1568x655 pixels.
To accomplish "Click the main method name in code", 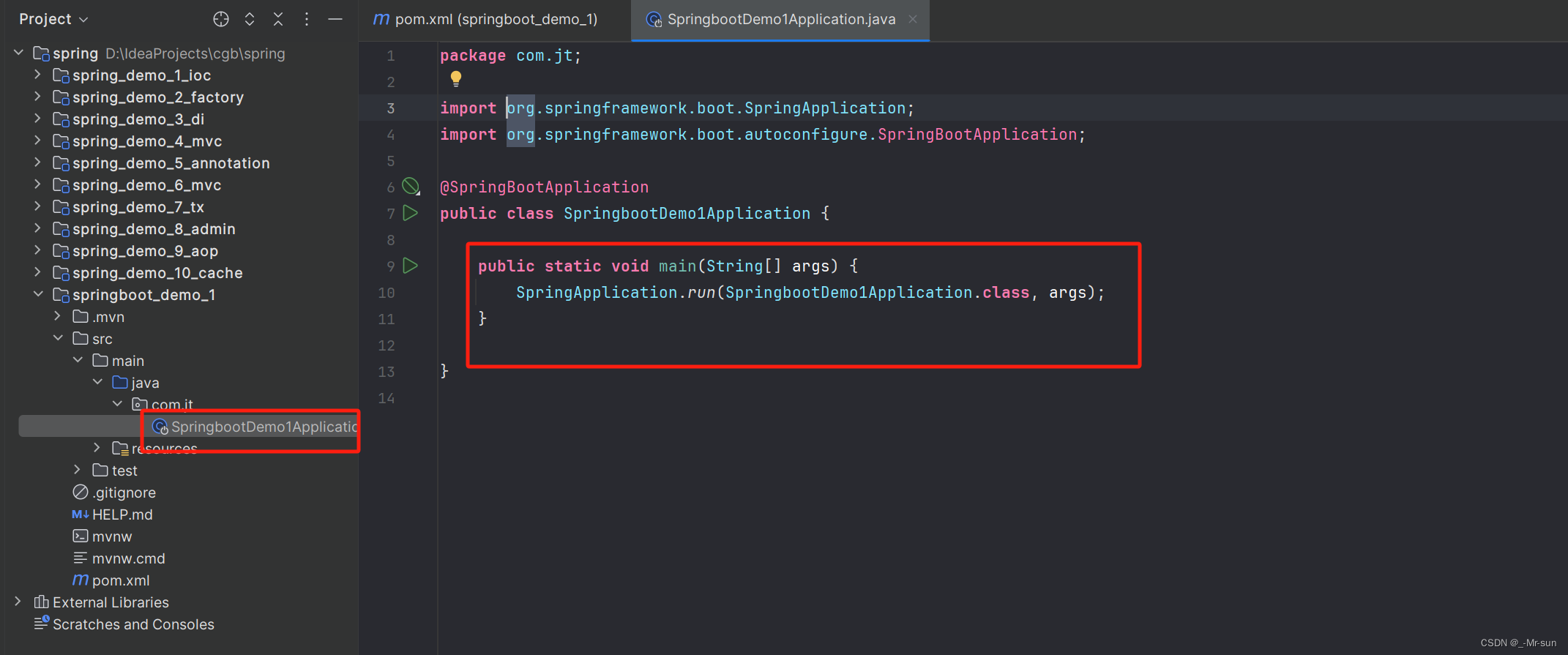I will [x=677, y=266].
